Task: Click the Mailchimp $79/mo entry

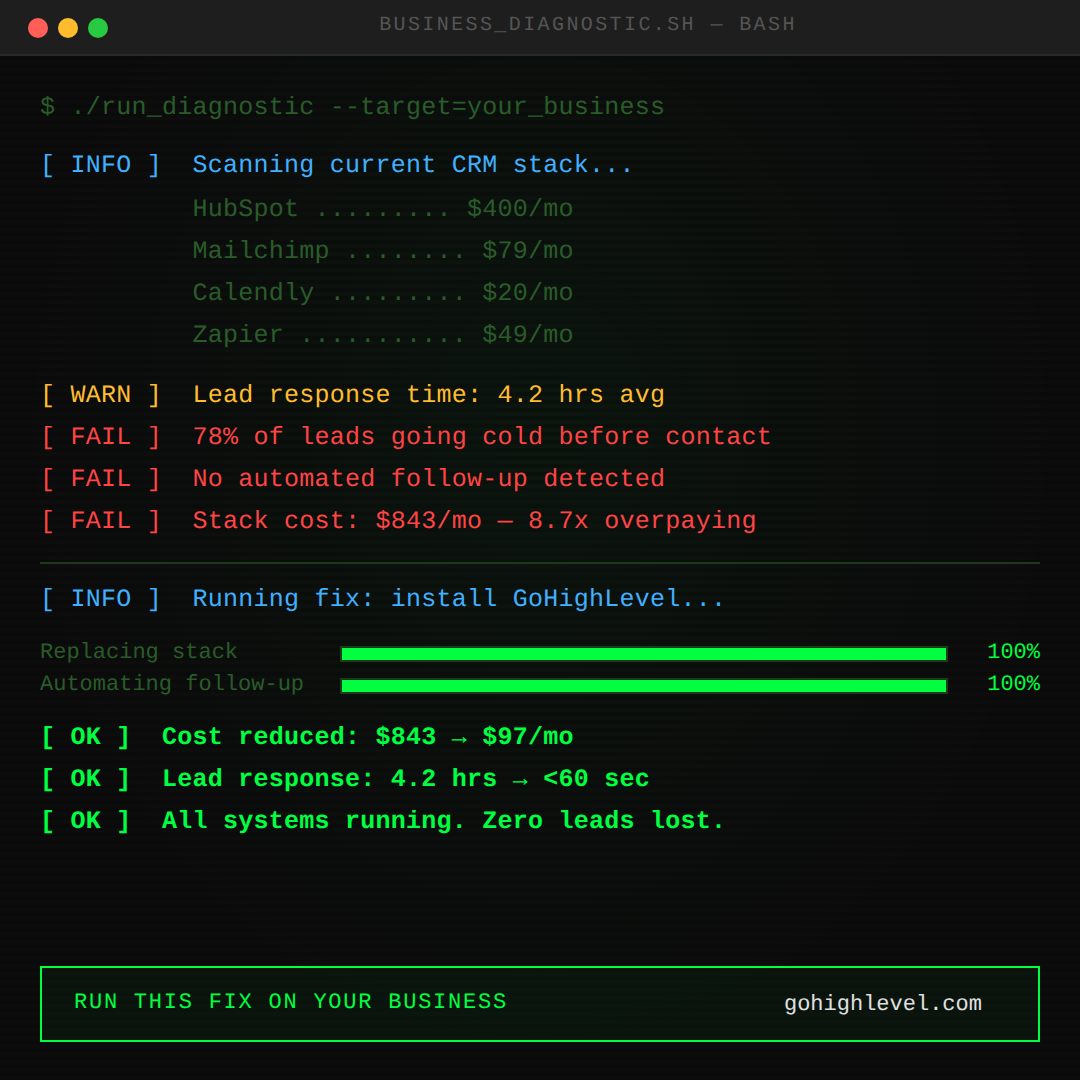Action: (x=382, y=250)
